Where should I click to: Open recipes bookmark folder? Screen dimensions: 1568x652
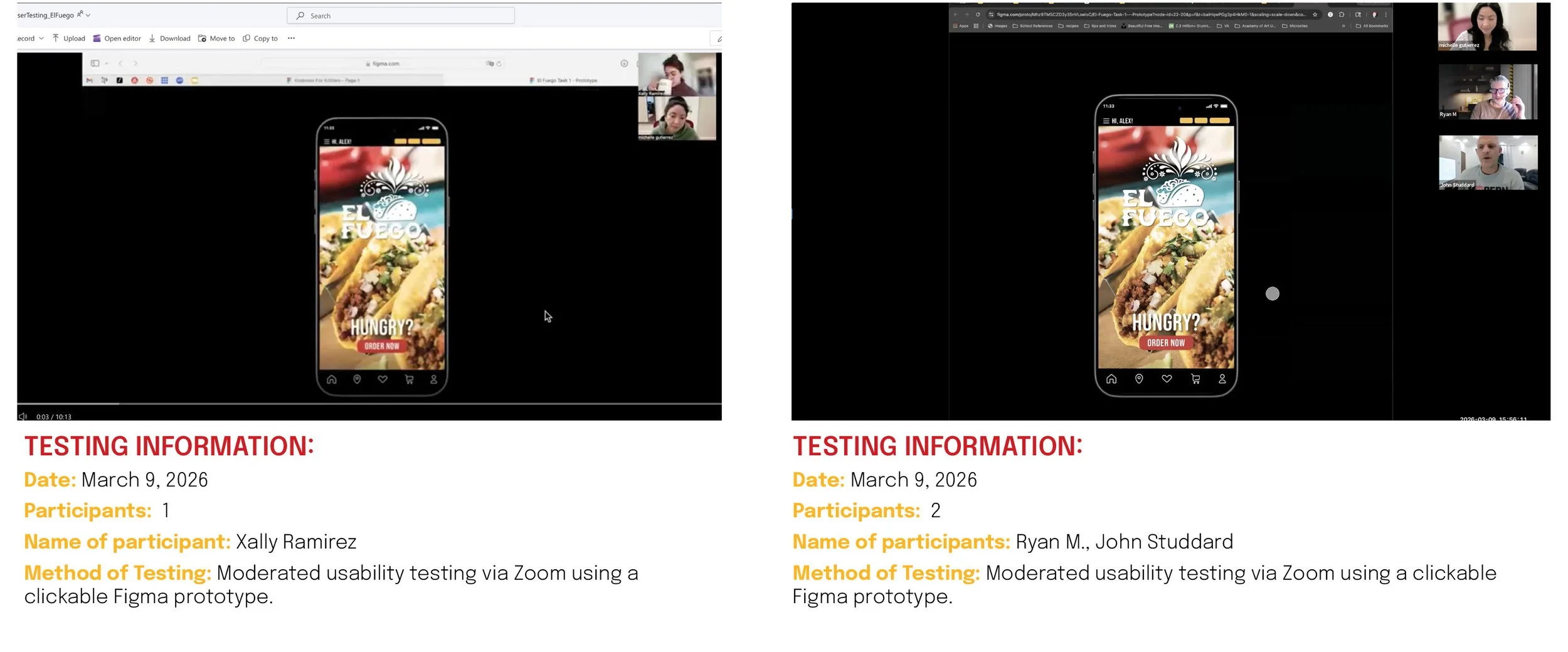[1069, 26]
